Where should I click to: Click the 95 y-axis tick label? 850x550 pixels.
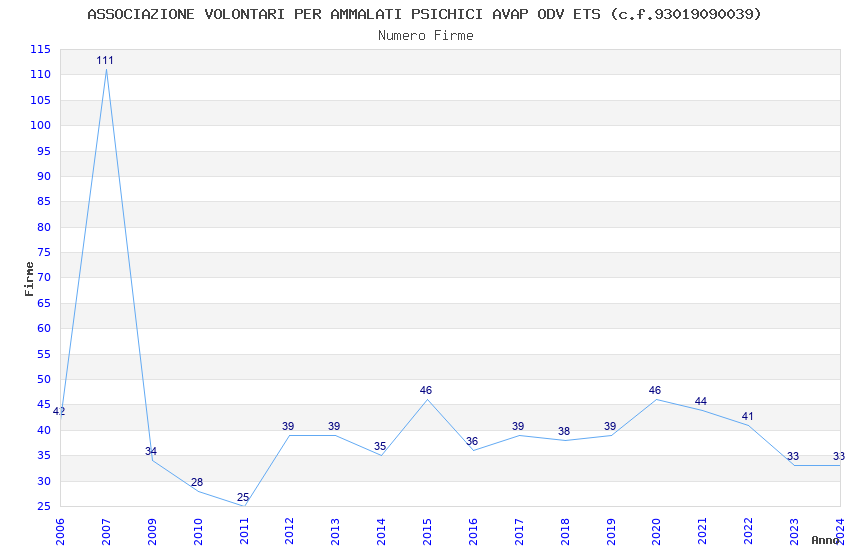point(44,151)
